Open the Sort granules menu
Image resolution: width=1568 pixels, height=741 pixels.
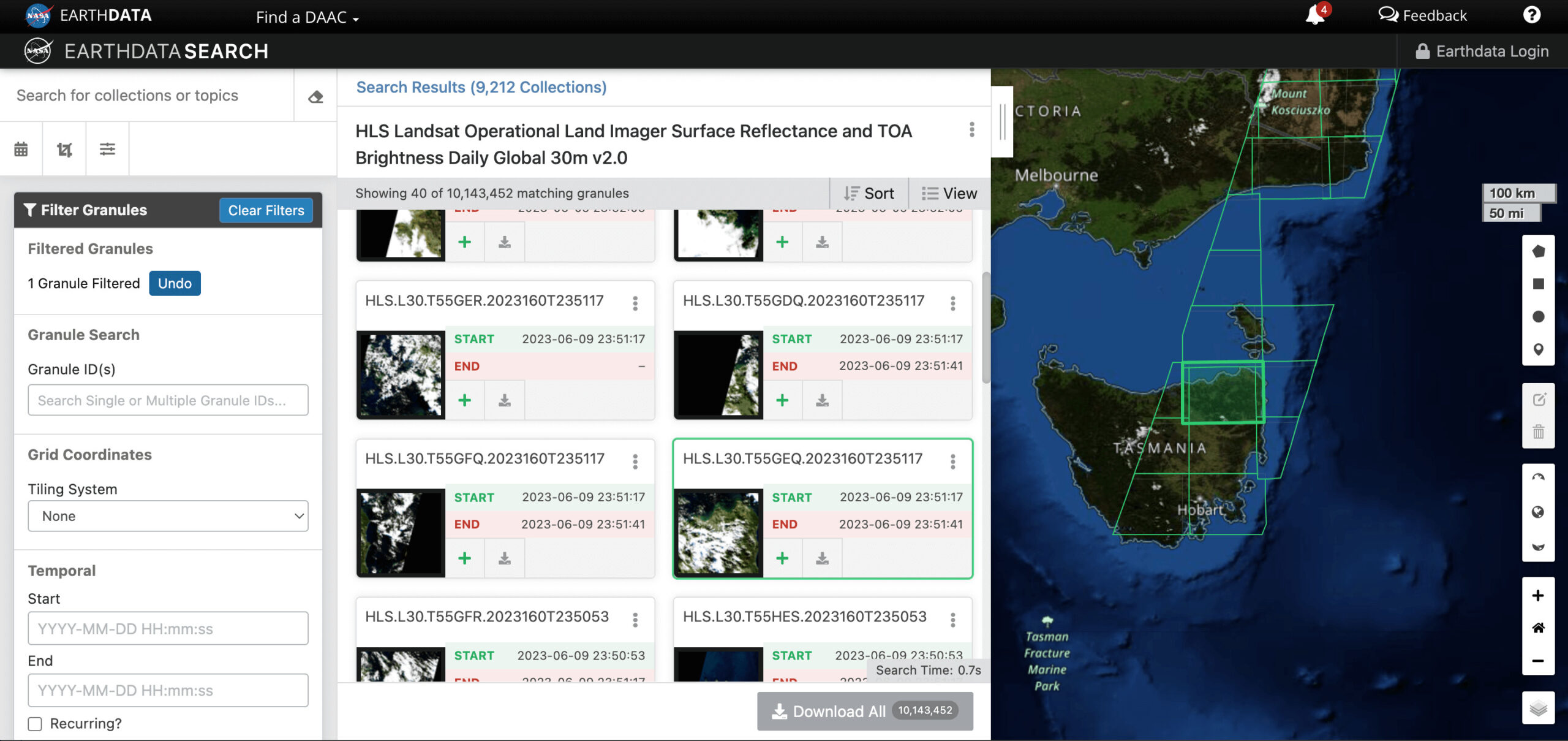(x=869, y=194)
